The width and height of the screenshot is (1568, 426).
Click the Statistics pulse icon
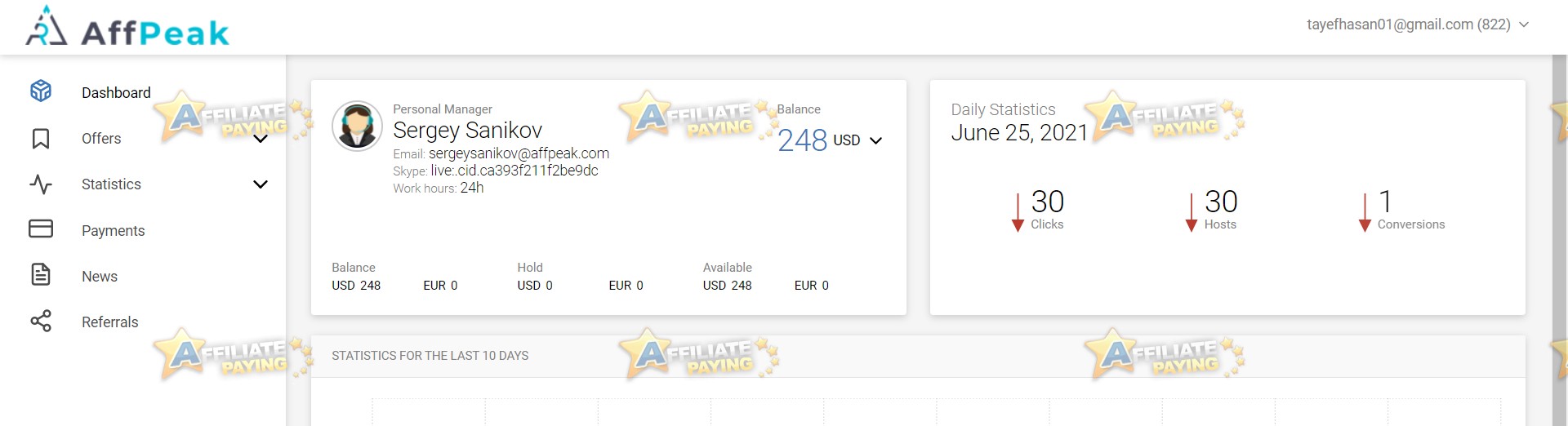pyautogui.click(x=41, y=184)
